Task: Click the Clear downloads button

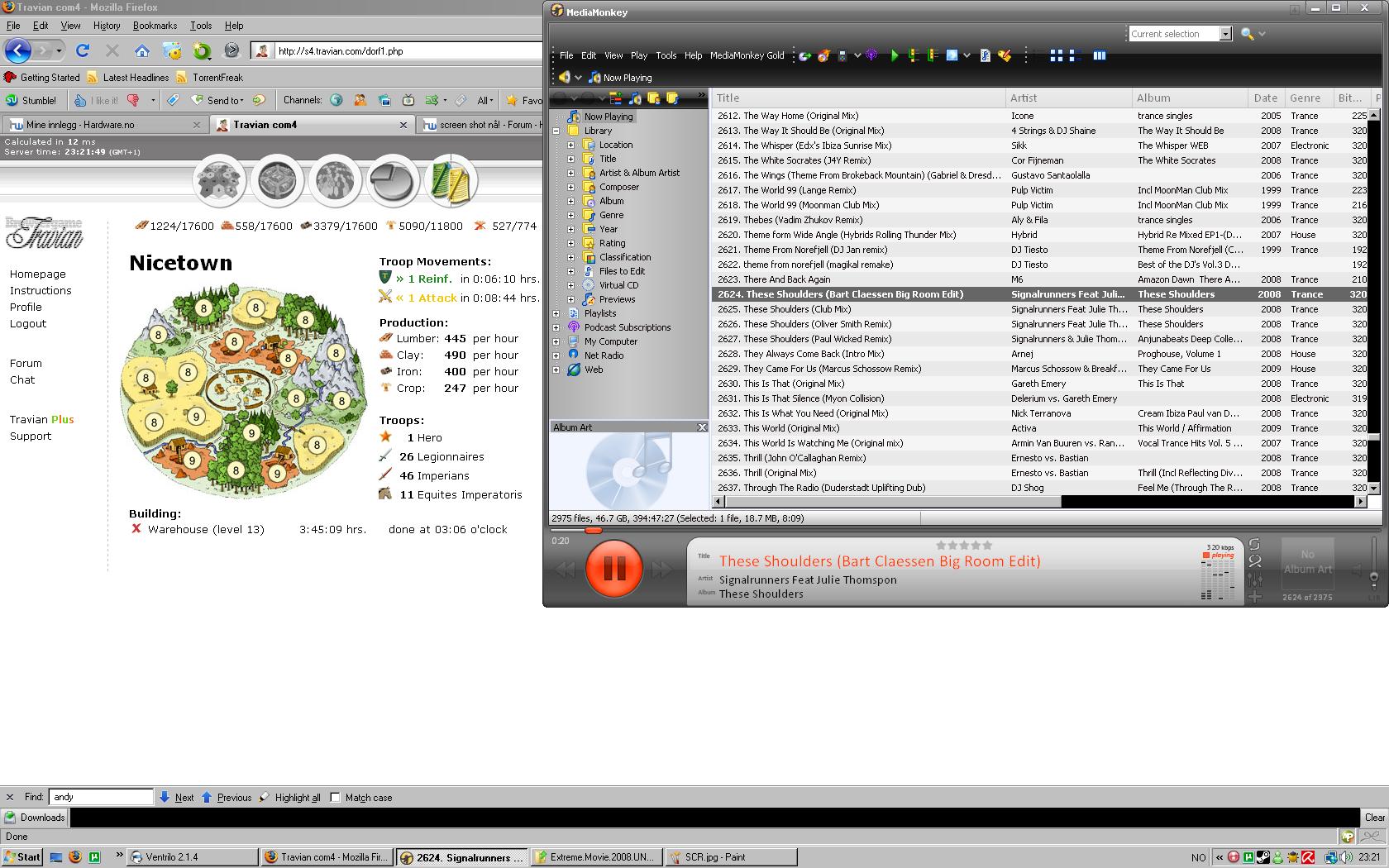Action: coord(1375,818)
